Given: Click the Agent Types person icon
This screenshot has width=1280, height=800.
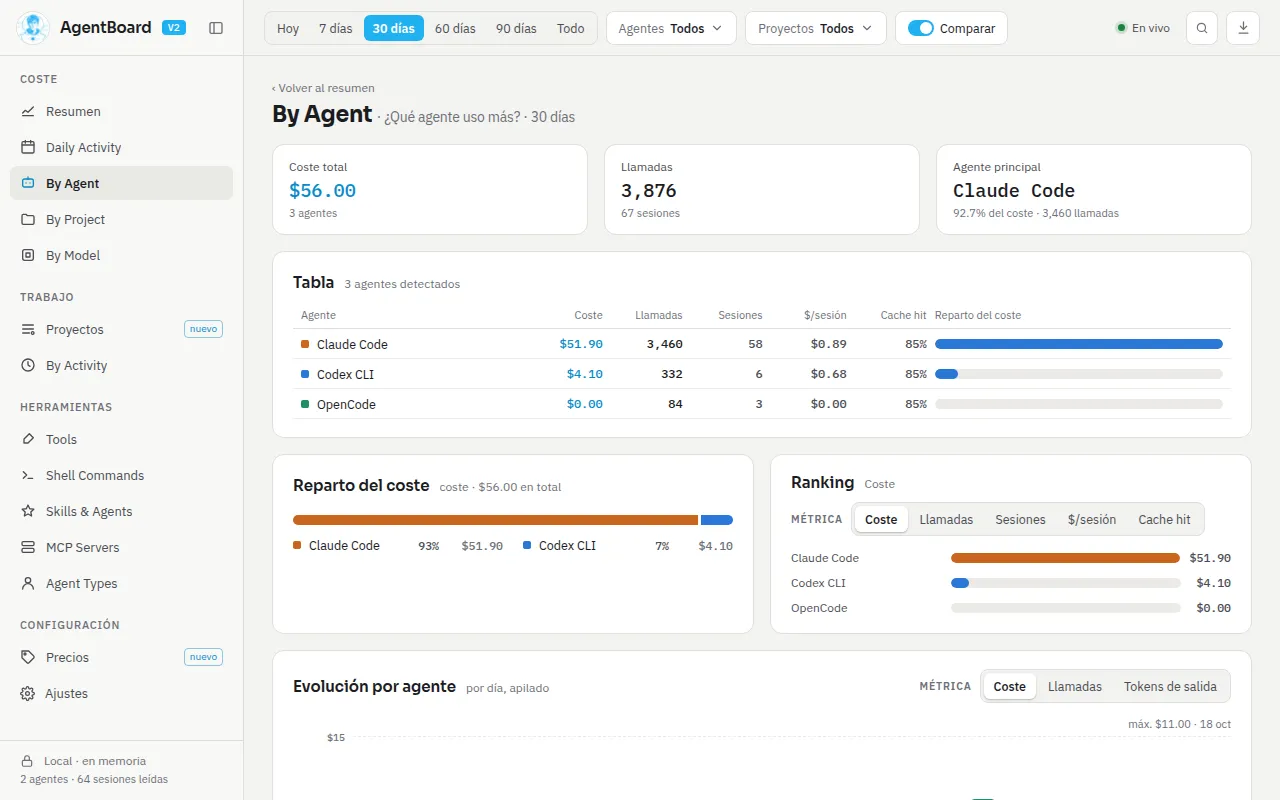Looking at the screenshot, I should [x=28, y=583].
